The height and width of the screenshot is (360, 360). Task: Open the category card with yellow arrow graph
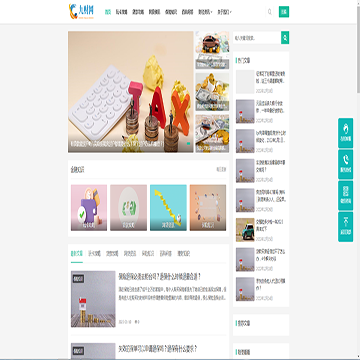pos(168,208)
